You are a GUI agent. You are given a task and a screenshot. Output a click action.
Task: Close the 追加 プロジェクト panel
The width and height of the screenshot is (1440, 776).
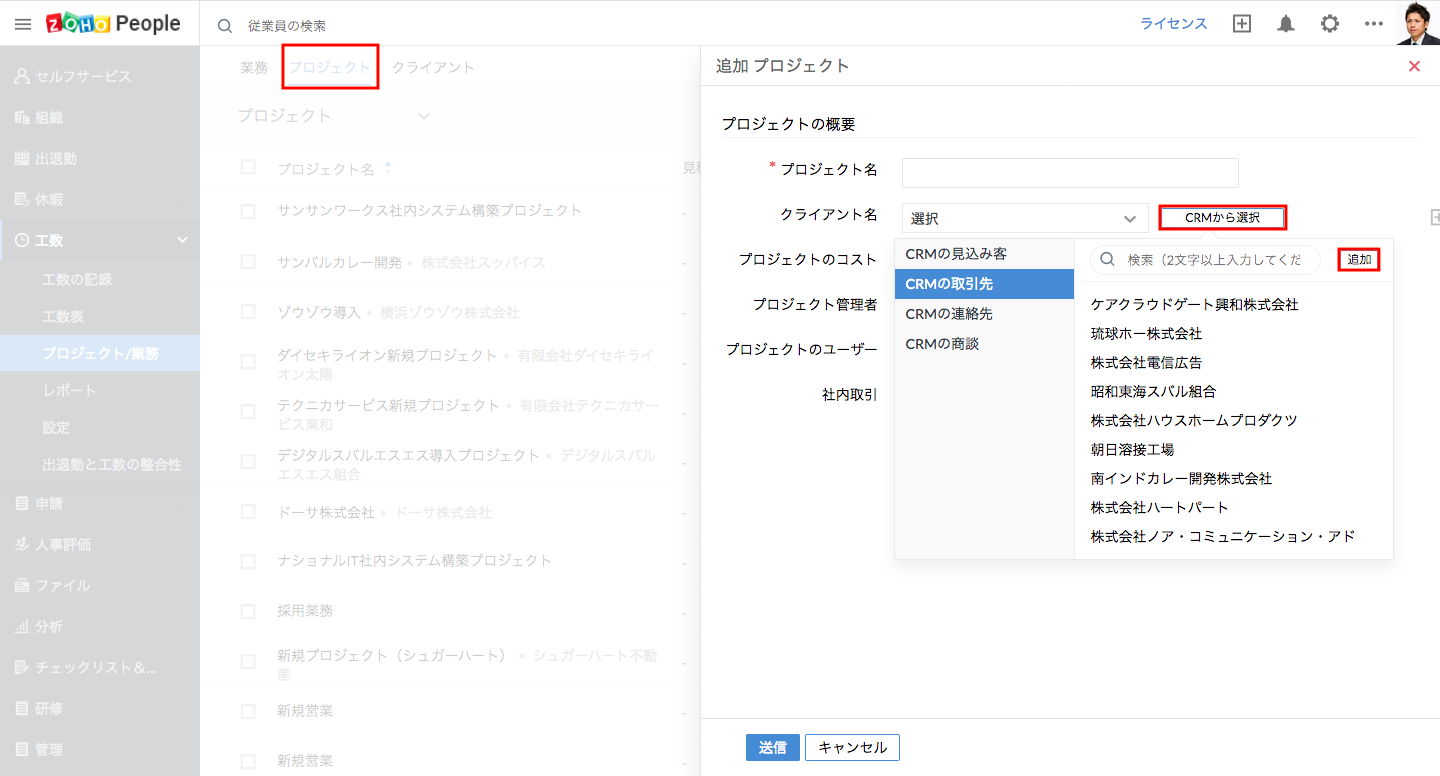click(x=1414, y=66)
